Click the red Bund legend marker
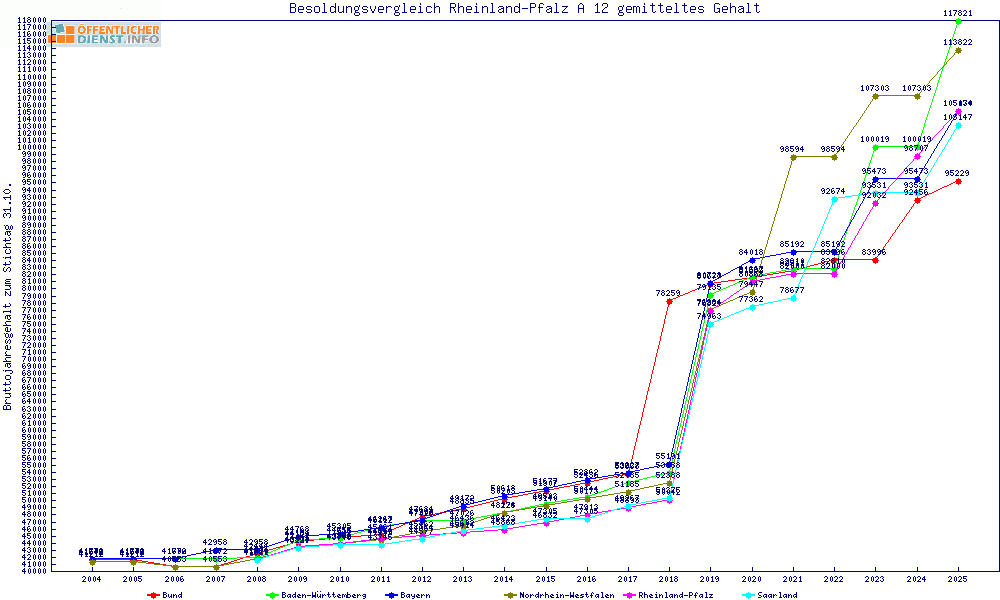The width and height of the screenshot is (1000, 600). 153,595
